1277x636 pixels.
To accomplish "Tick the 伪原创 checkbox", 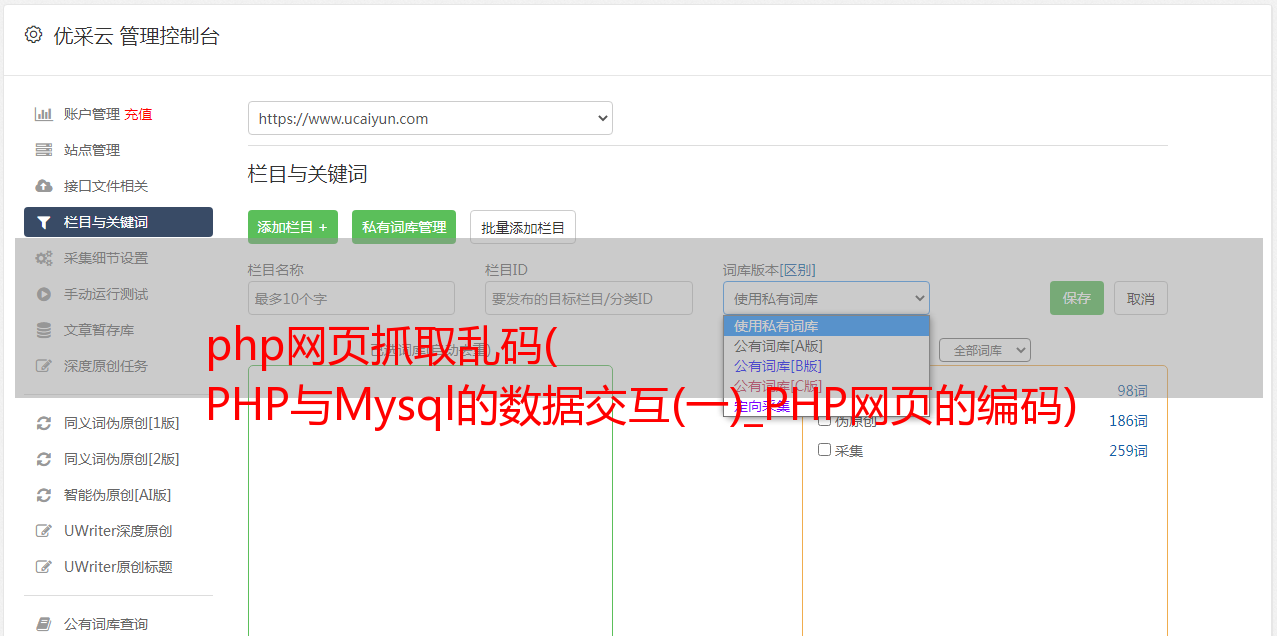I will coord(825,420).
